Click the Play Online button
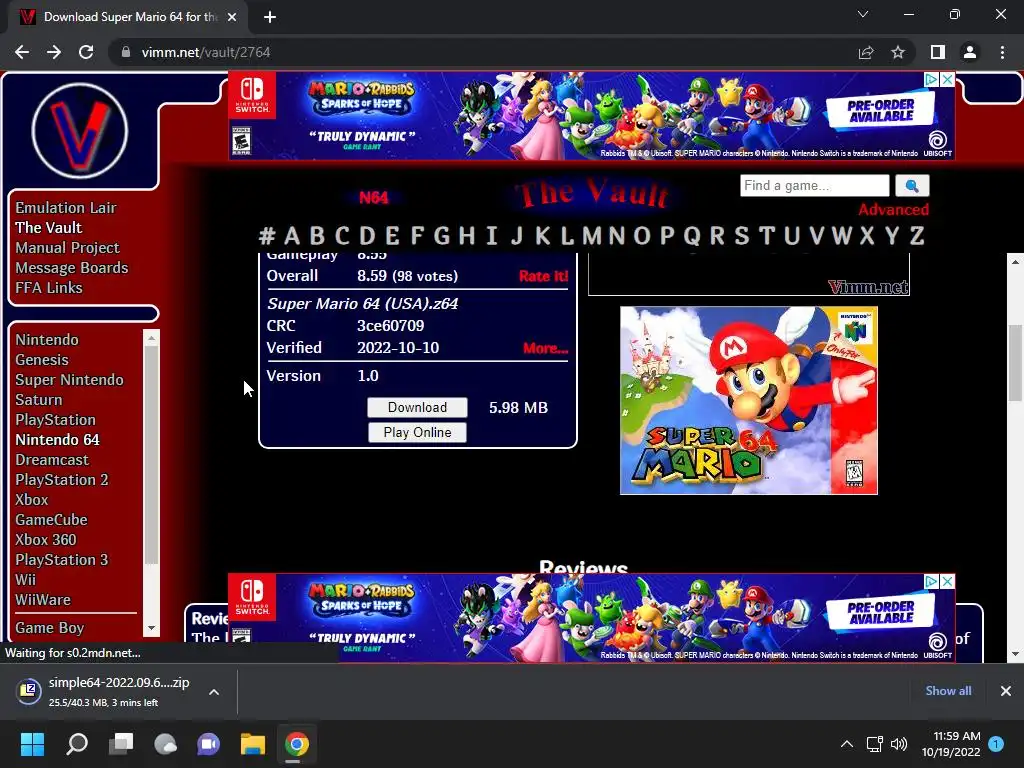 417,432
